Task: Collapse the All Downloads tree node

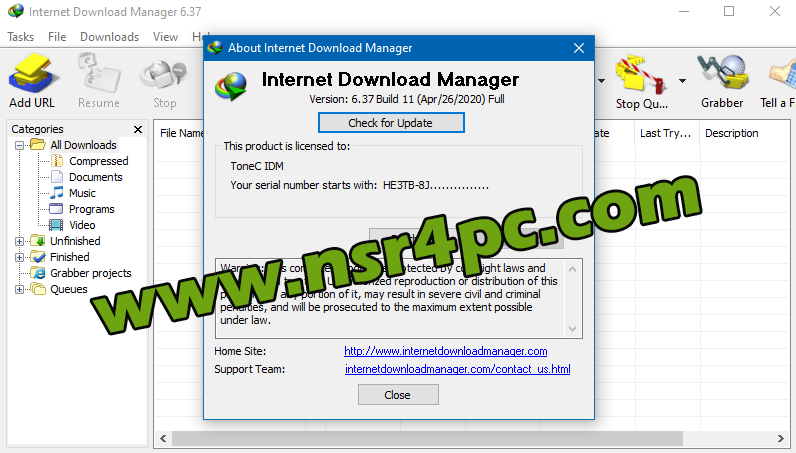Action: coord(19,145)
